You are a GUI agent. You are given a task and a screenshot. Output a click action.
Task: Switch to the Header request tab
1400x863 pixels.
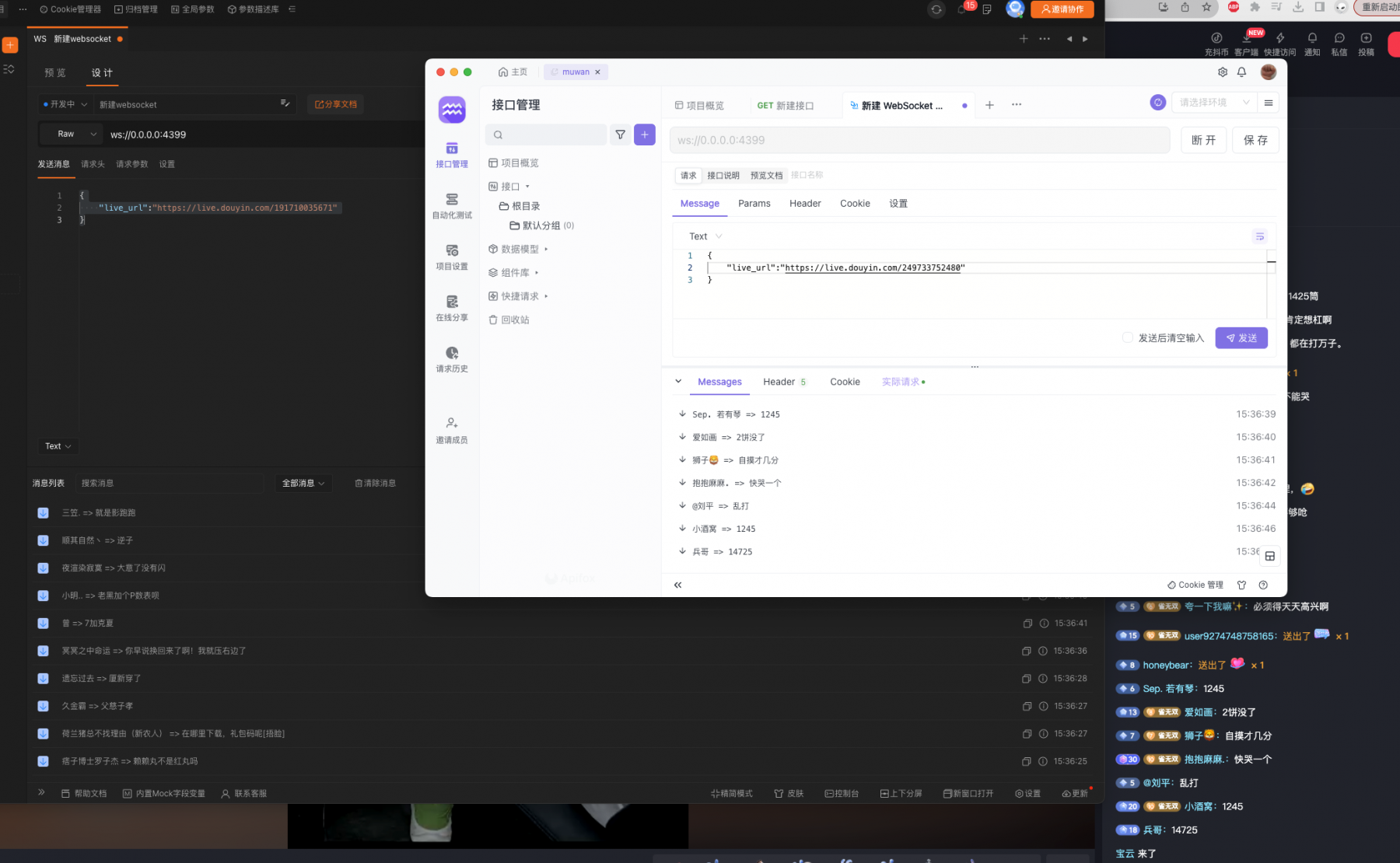tap(805, 204)
